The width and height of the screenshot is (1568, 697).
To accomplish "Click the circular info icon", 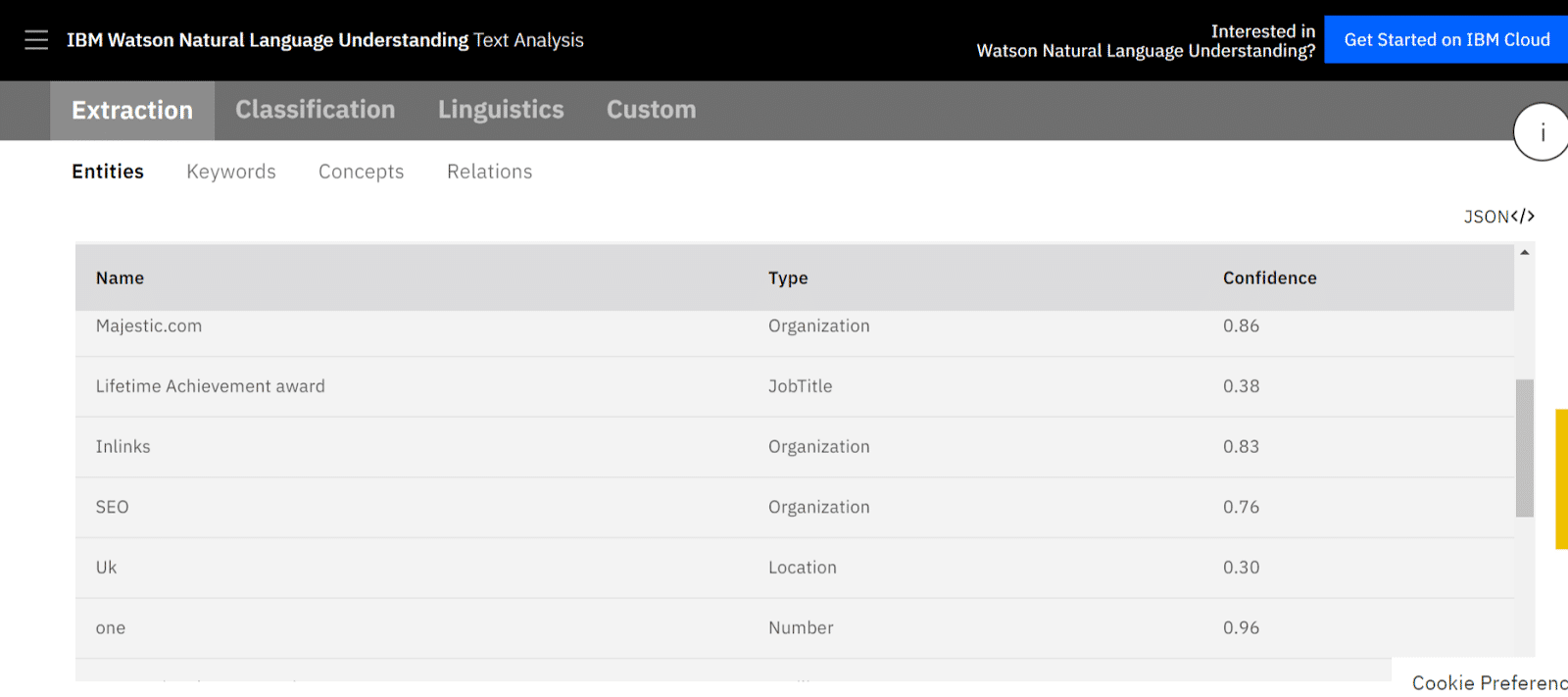I will [x=1542, y=132].
